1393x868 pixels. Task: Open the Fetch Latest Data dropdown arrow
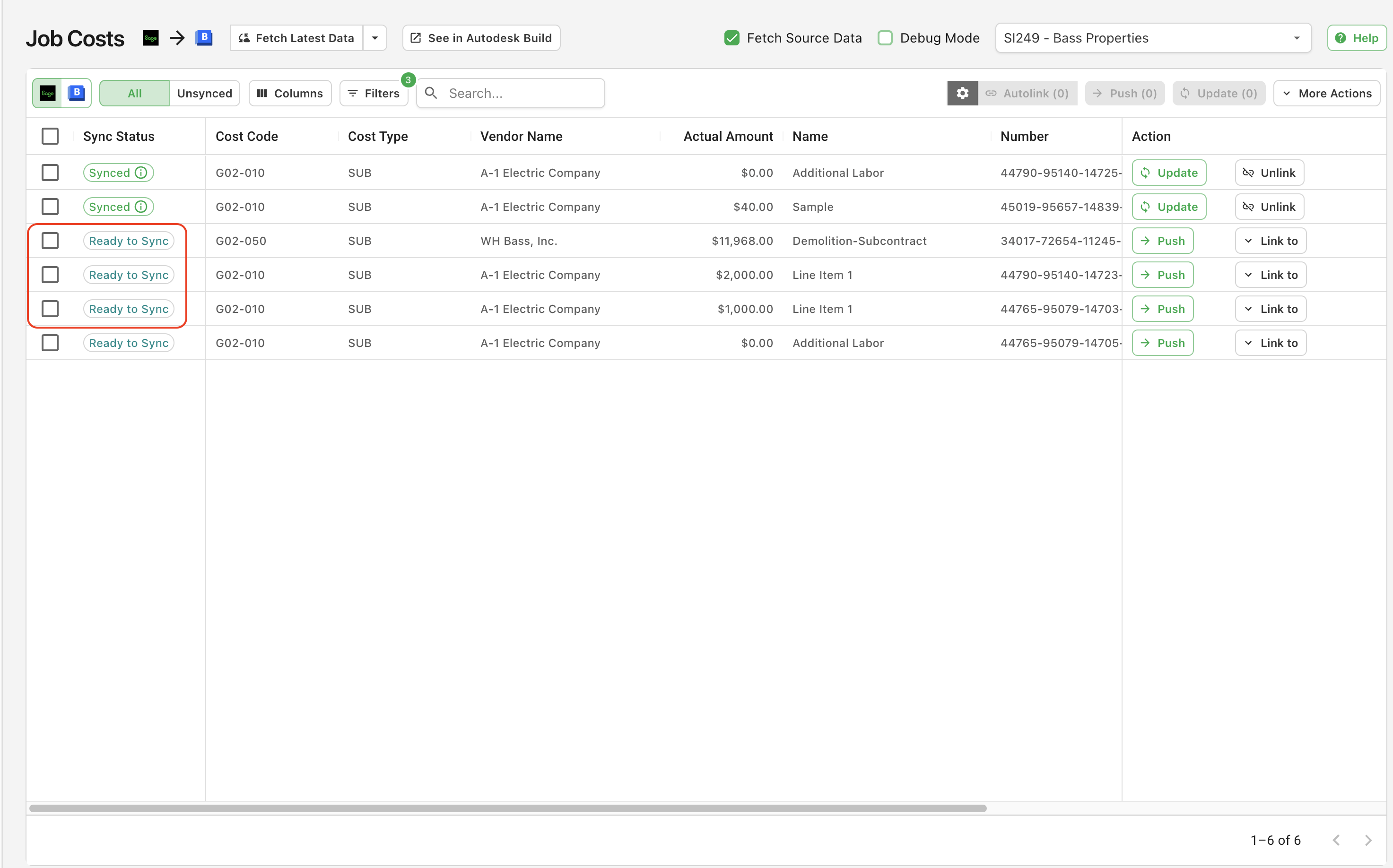(x=375, y=38)
